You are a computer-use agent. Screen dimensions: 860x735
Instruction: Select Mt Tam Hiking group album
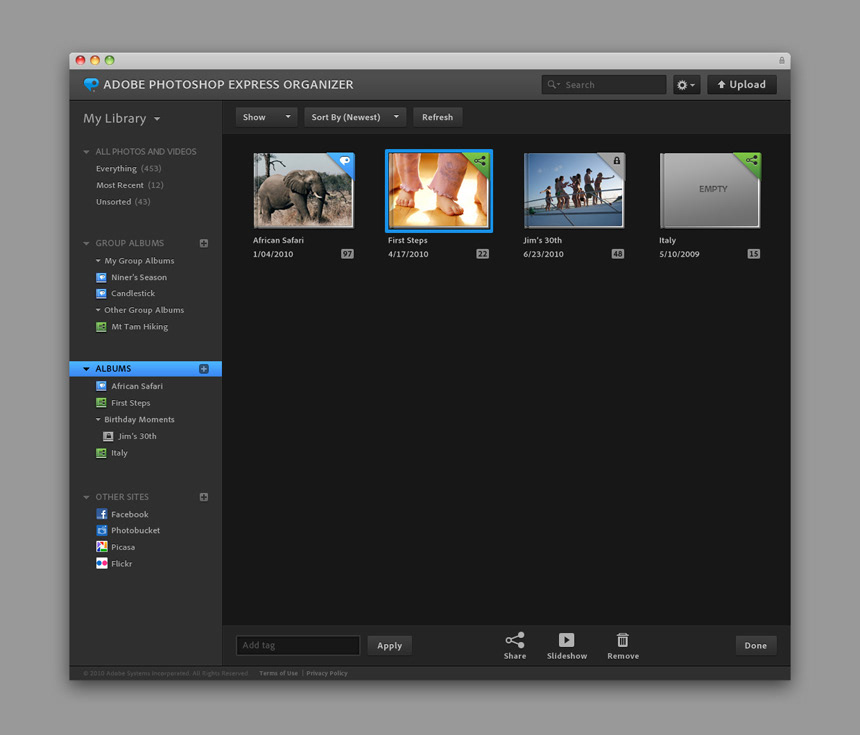pos(132,327)
